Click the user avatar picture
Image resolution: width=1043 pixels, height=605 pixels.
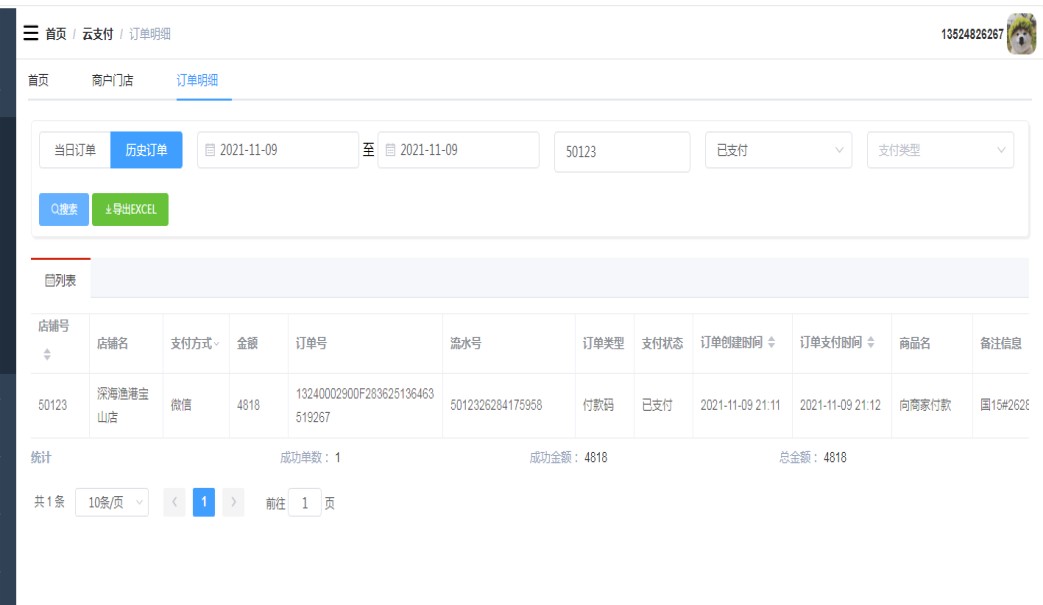click(x=1020, y=34)
